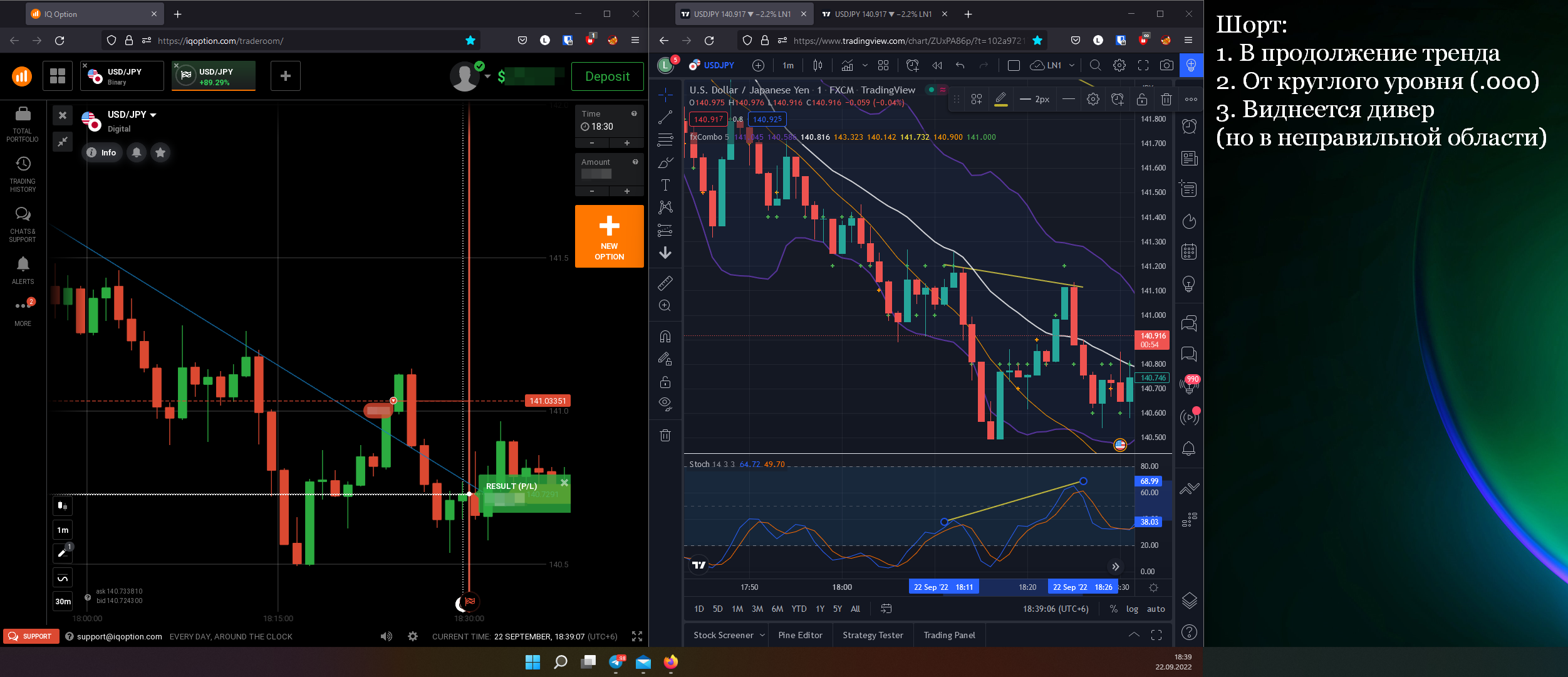Create an alert in TradingView toolbar
Viewport: 1568px width, 677px height.
click(913, 65)
